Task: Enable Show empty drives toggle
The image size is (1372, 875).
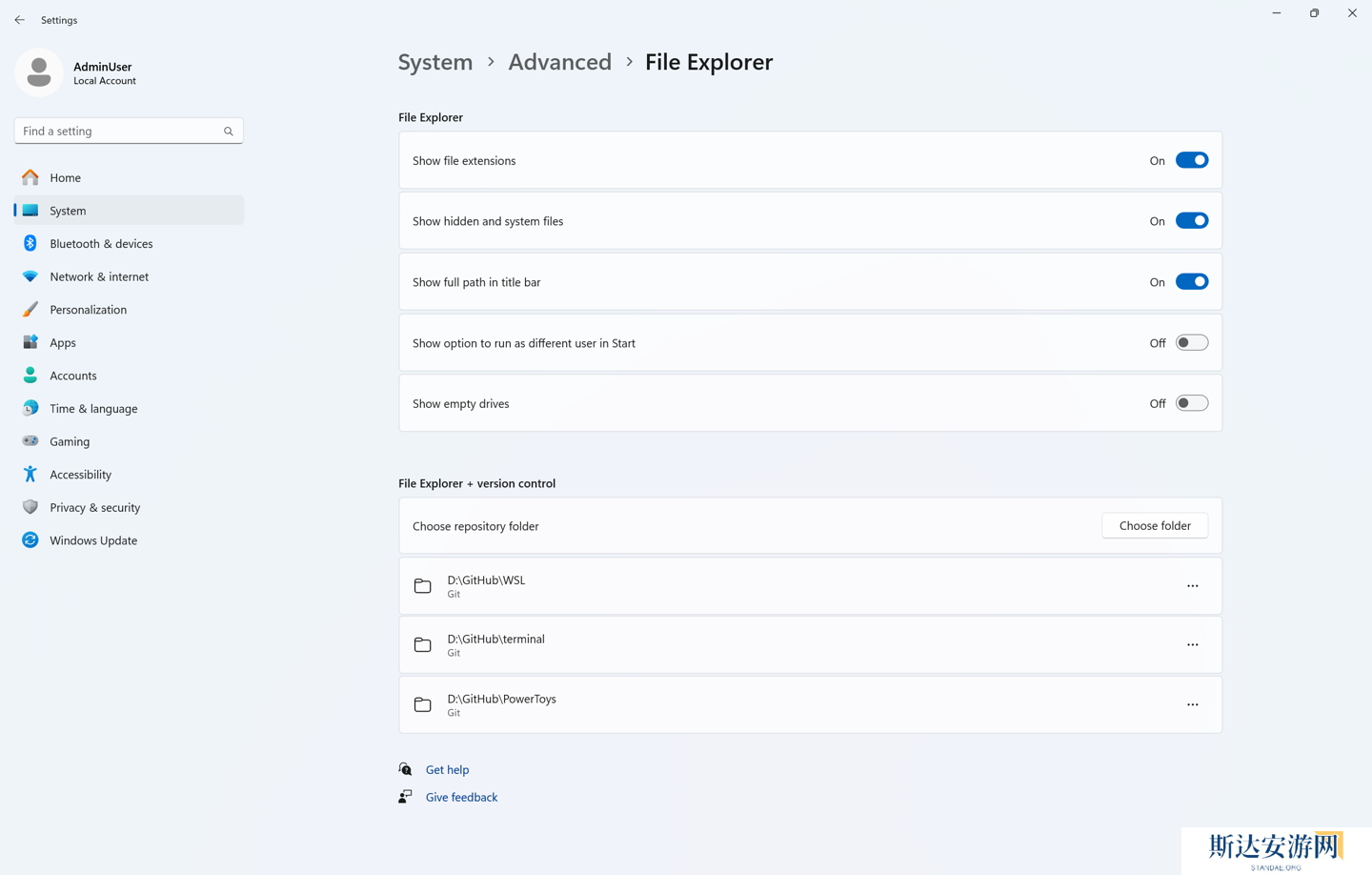Action: [x=1191, y=403]
